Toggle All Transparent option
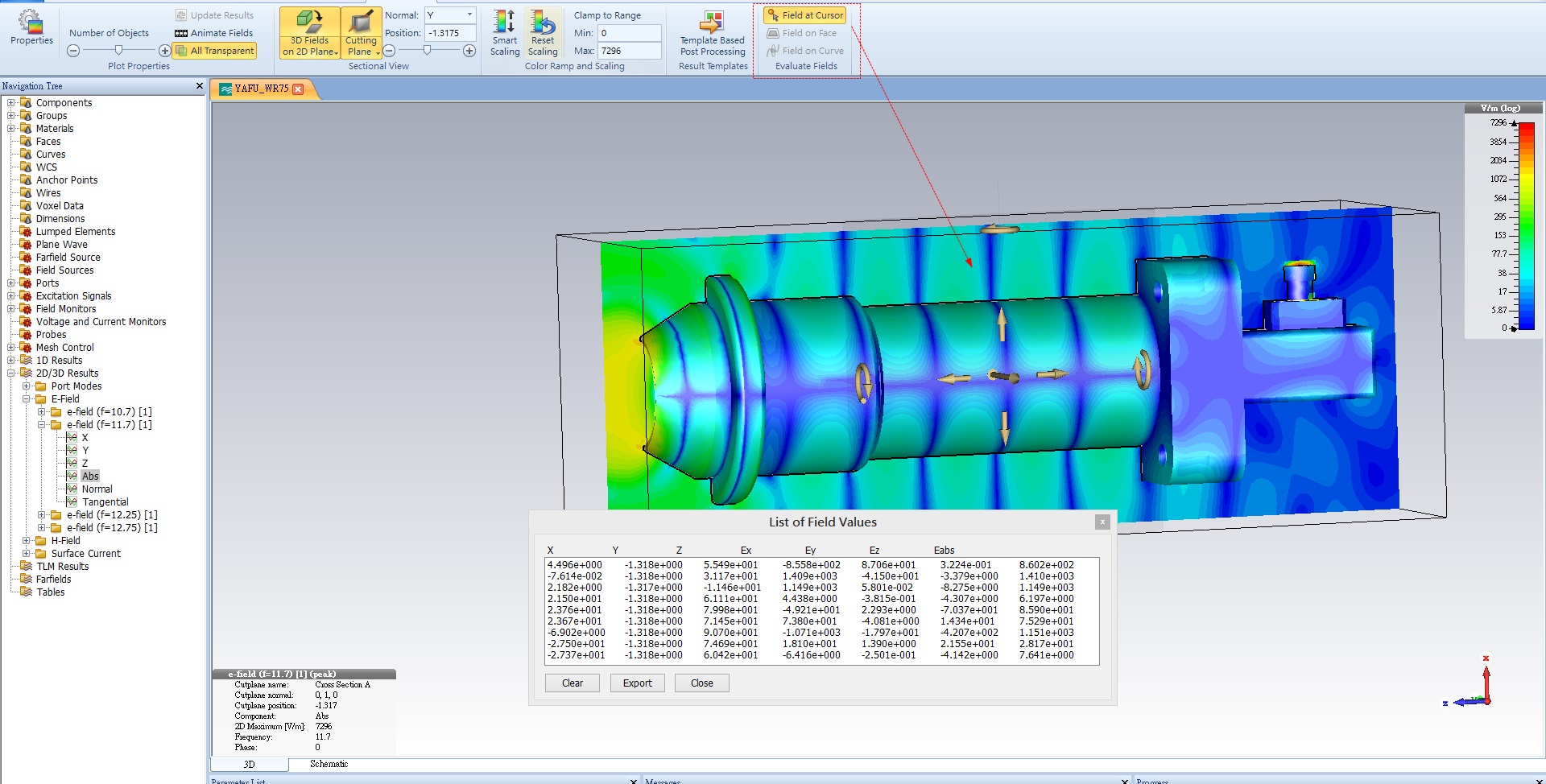This screenshot has width=1546, height=784. point(215,51)
